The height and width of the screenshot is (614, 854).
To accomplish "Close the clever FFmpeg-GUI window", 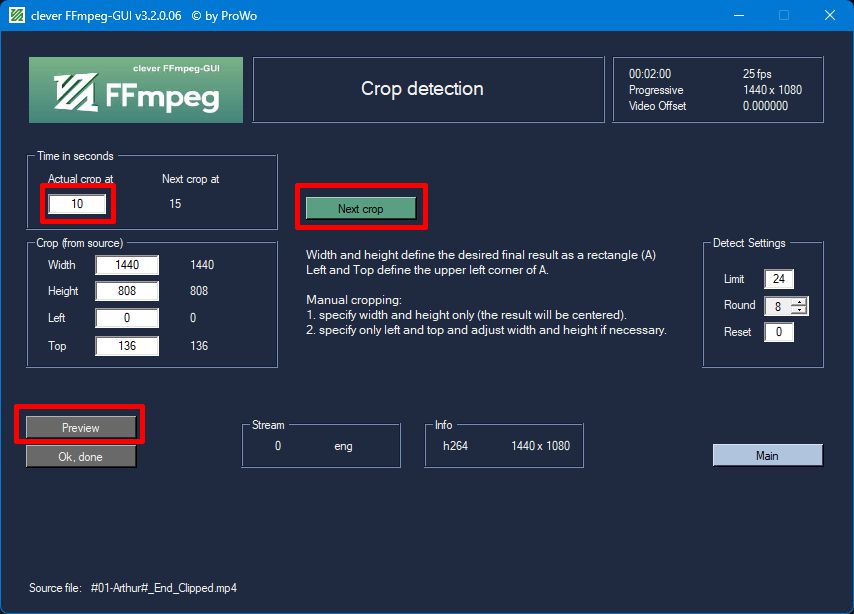I will (829, 15).
